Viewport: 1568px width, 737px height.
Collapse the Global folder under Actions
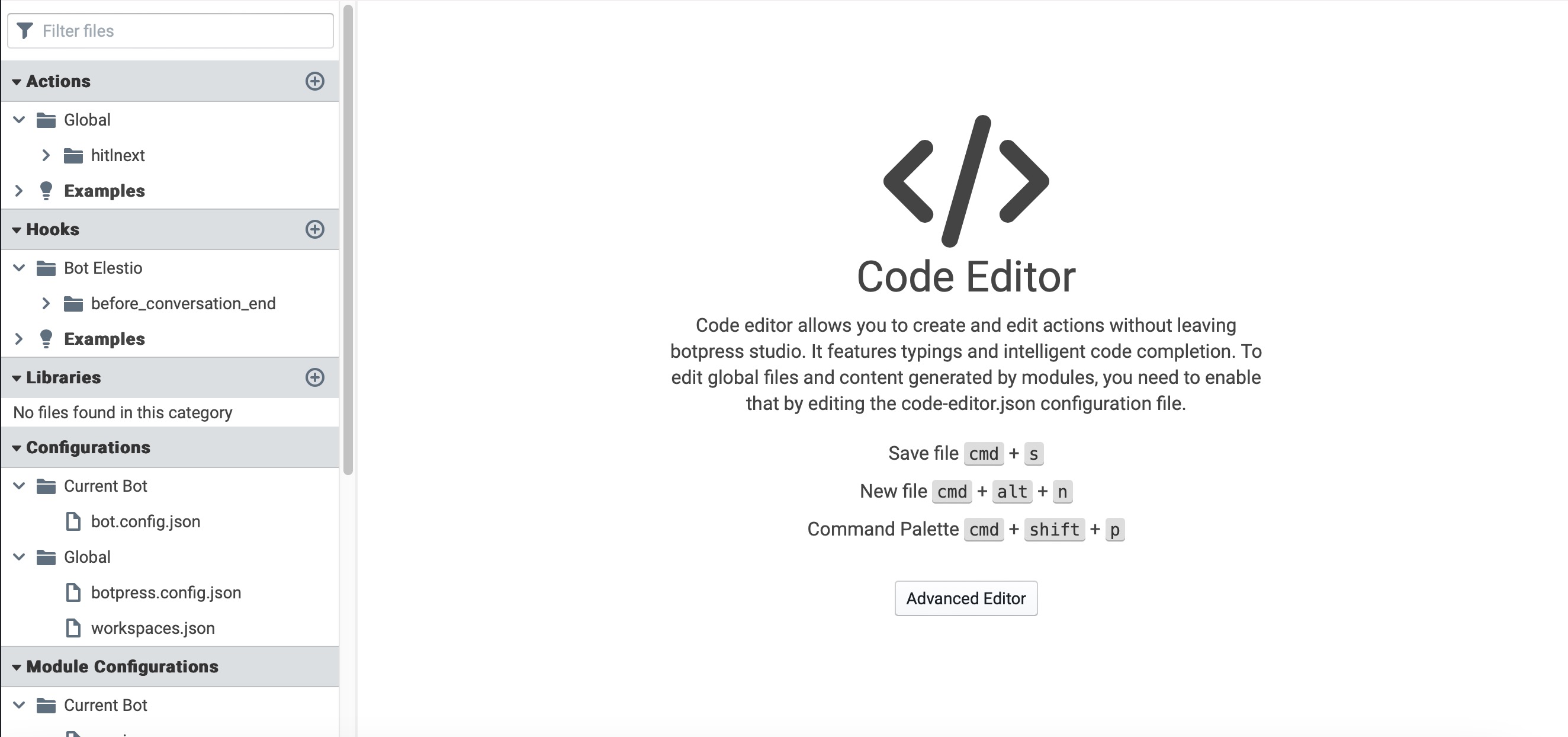18,120
